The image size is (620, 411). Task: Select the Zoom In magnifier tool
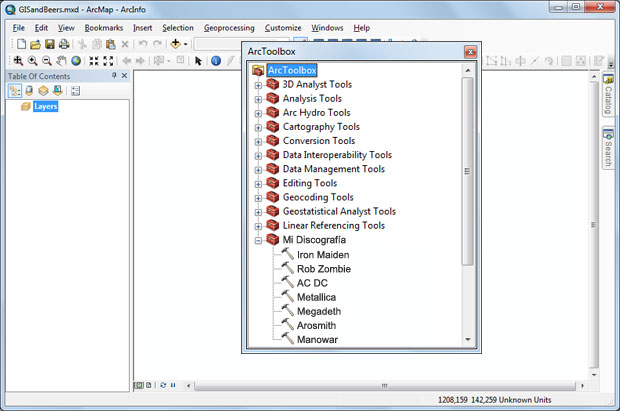click(x=32, y=61)
